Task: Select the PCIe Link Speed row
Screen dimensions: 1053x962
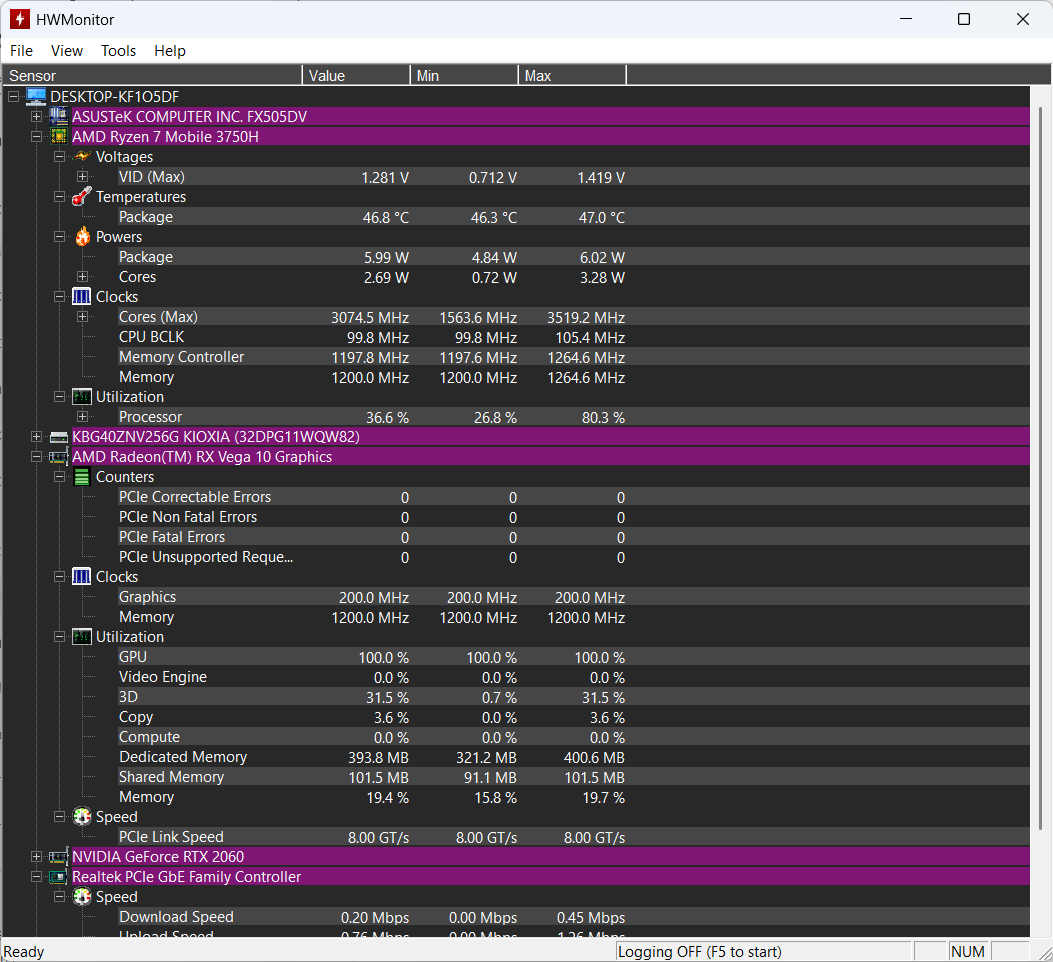Action: pyautogui.click(x=573, y=837)
